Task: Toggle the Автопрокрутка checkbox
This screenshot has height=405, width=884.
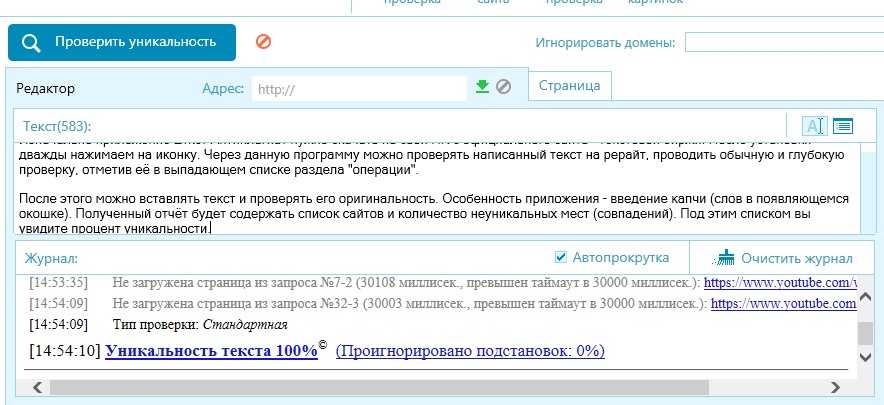Action: click(x=561, y=257)
